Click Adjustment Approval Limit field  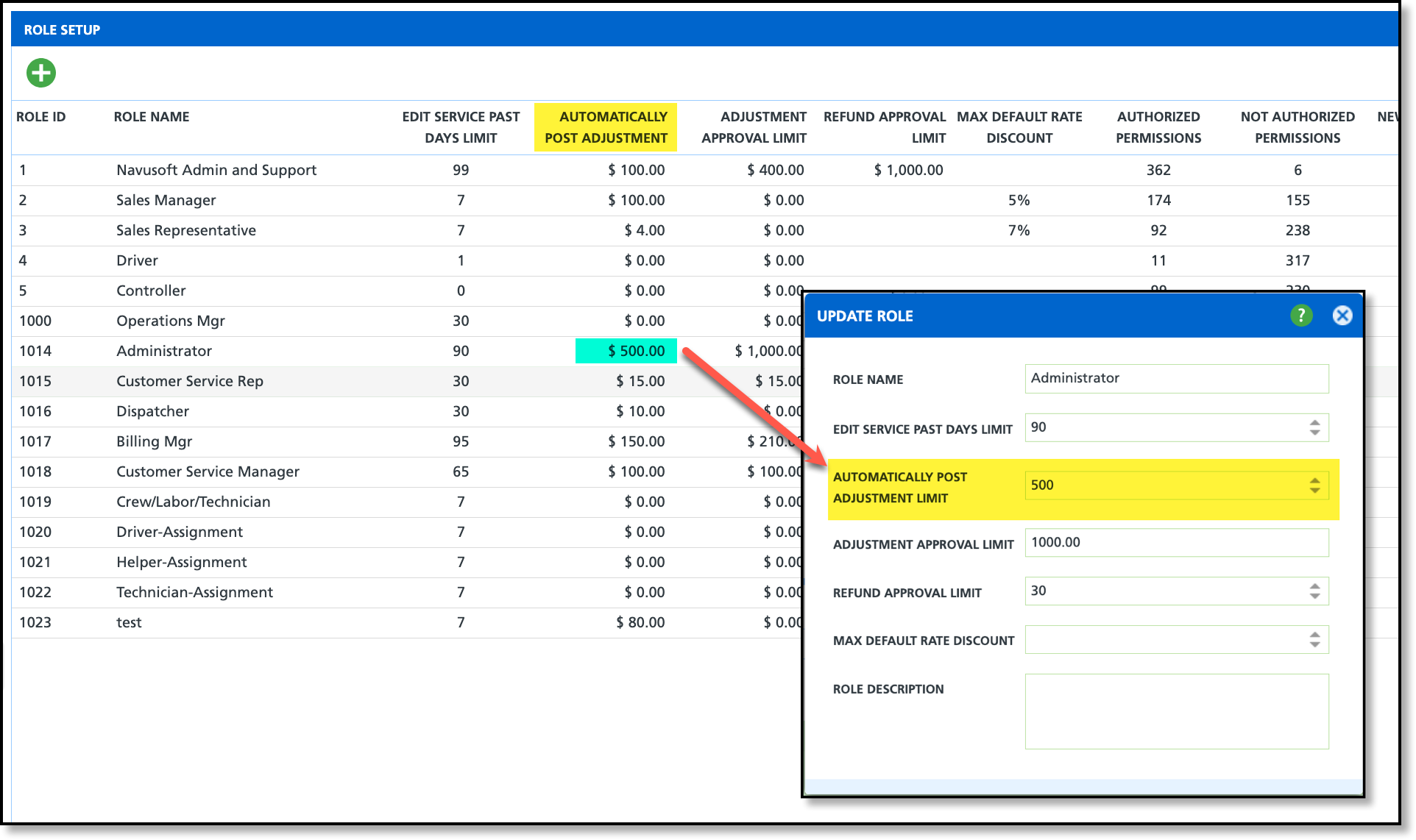click(x=1175, y=543)
